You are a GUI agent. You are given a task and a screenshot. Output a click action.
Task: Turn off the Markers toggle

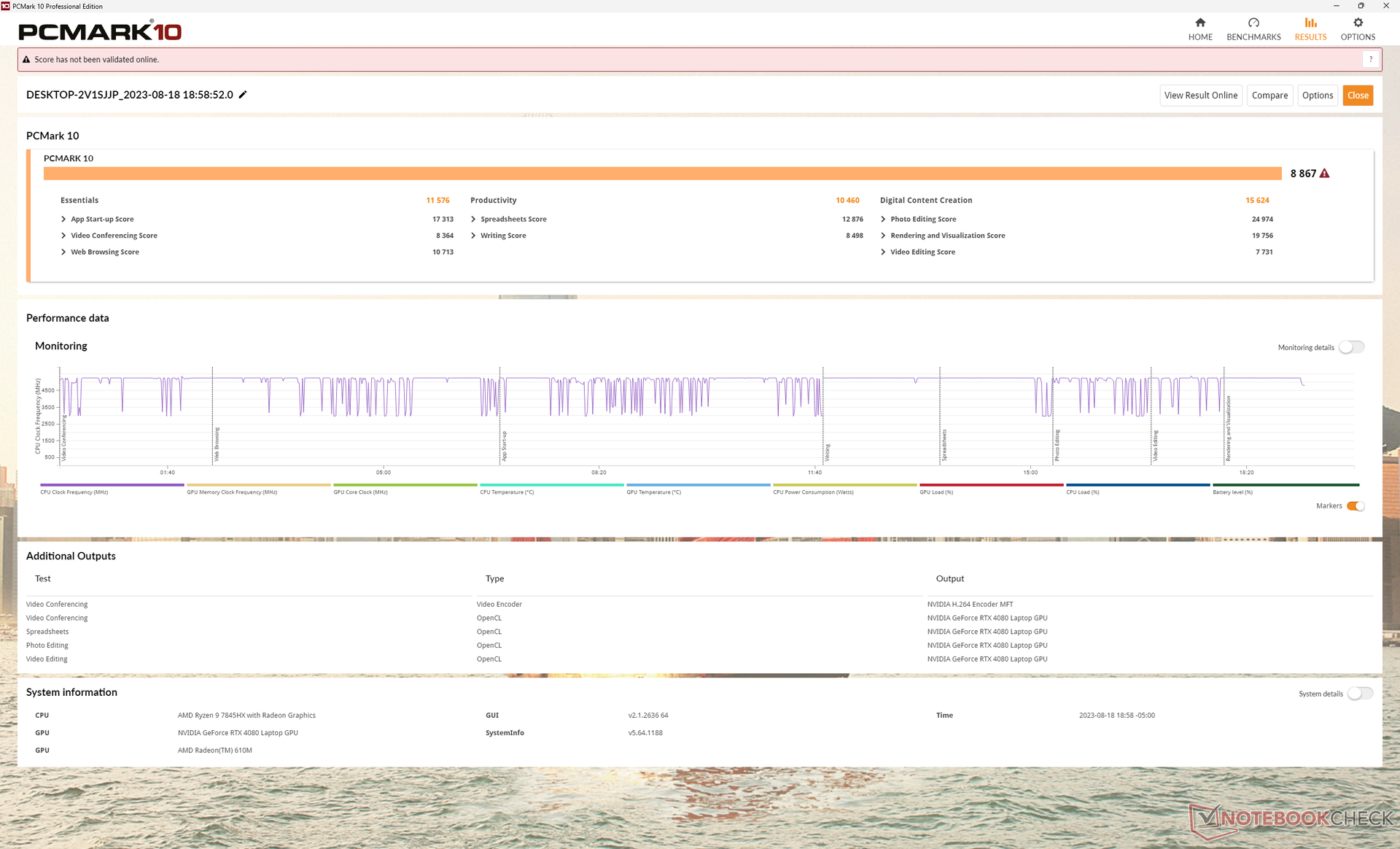1356,506
